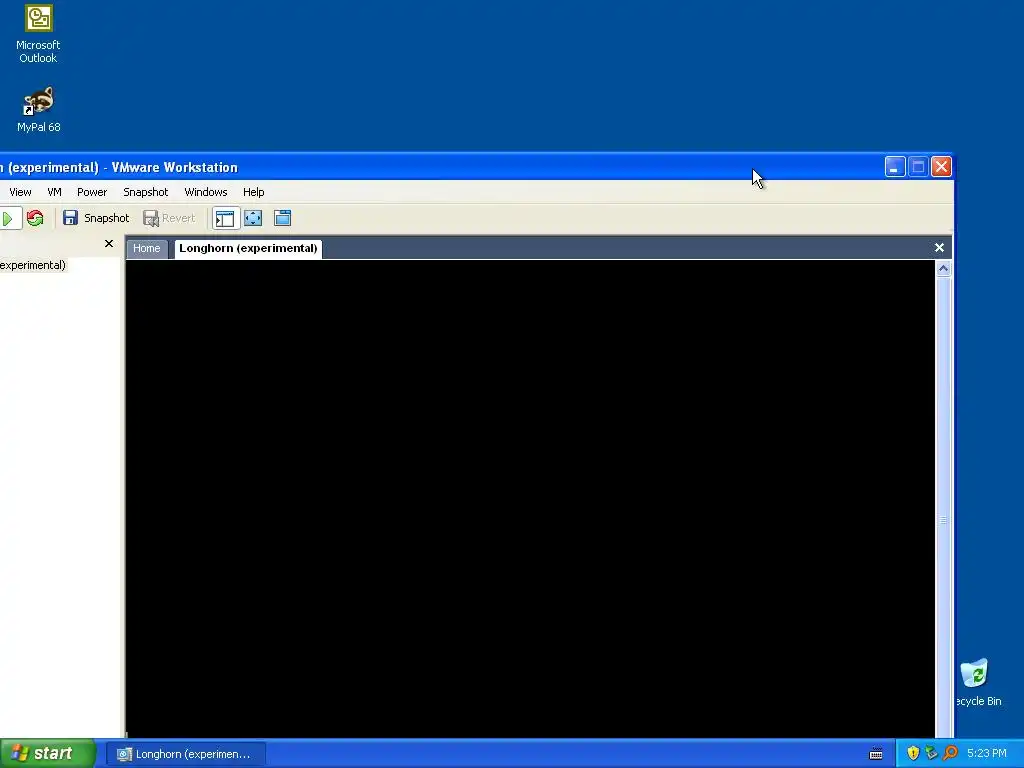Click the Safely Remove Hardware tray icon

(x=931, y=753)
